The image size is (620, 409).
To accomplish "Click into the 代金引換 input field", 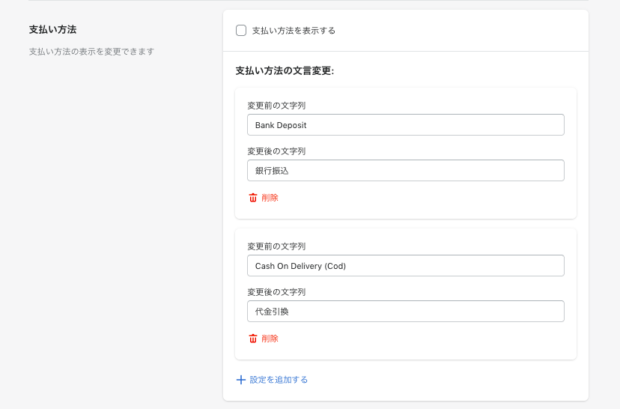I will coord(405,312).
